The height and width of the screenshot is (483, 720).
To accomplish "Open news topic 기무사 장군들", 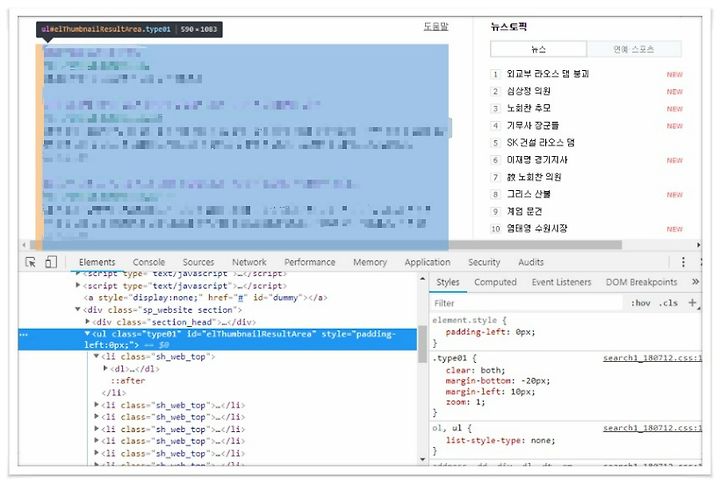I will (533, 125).
